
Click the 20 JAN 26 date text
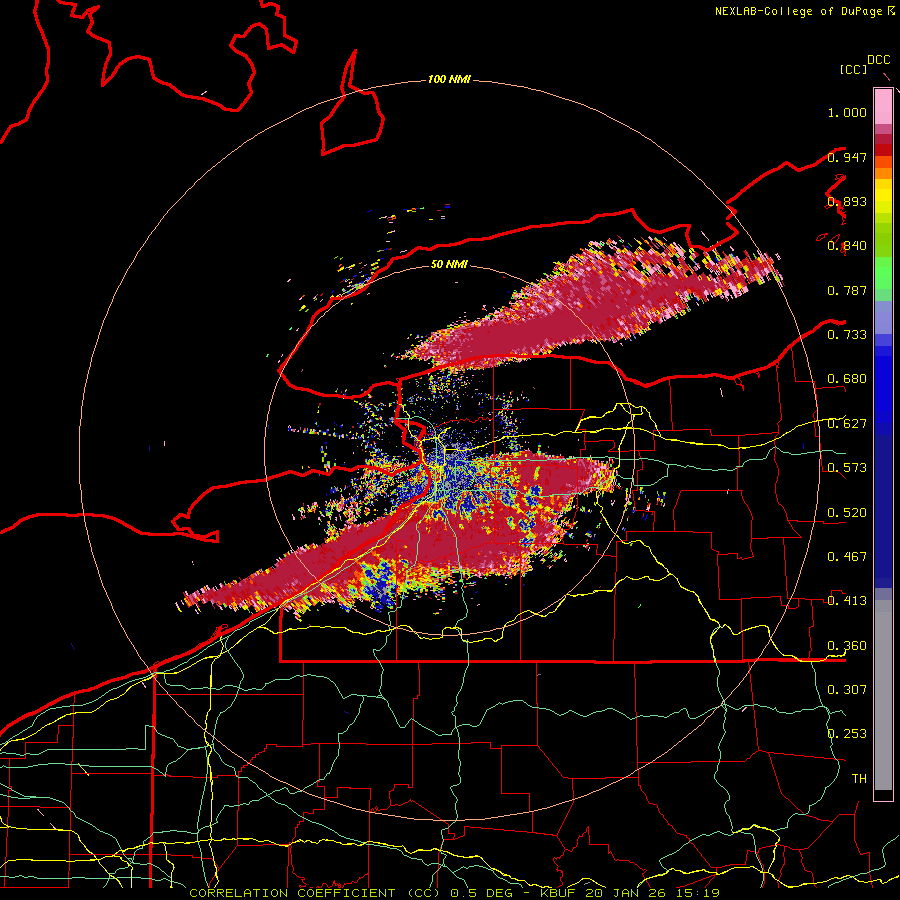tap(624, 893)
